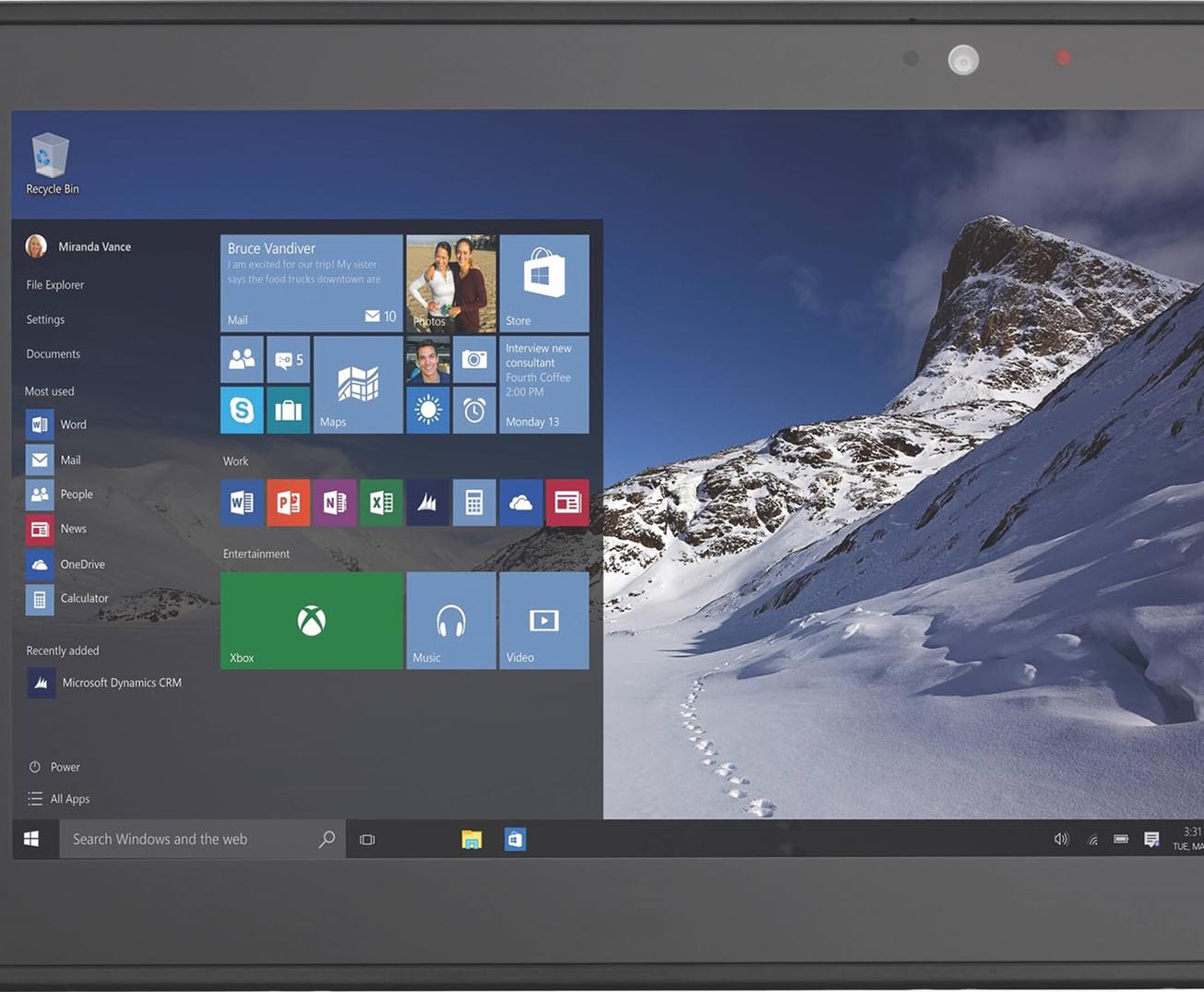This screenshot has width=1204, height=992.
Task: Launch Word tile in Work group
Action: 242,502
